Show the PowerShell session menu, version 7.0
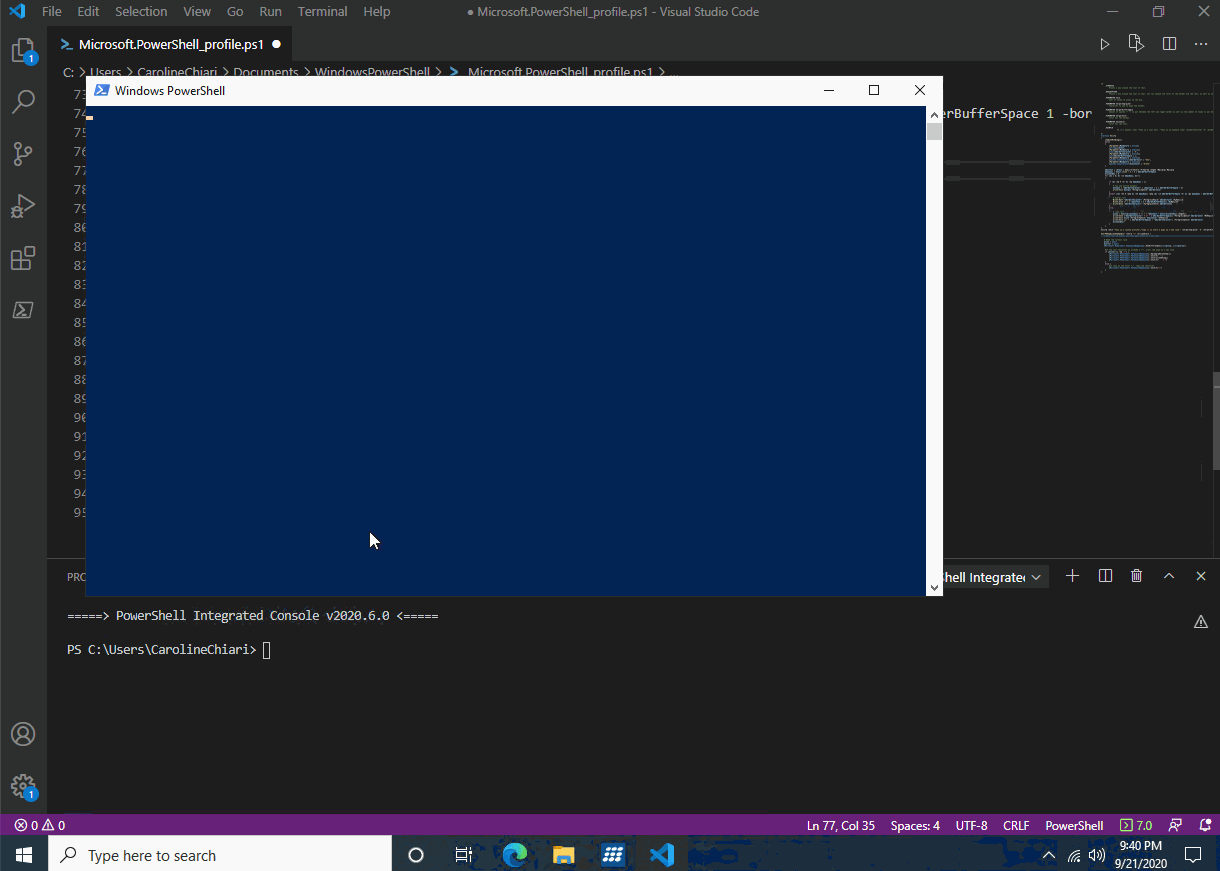The image size is (1220, 871). coord(1136,826)
